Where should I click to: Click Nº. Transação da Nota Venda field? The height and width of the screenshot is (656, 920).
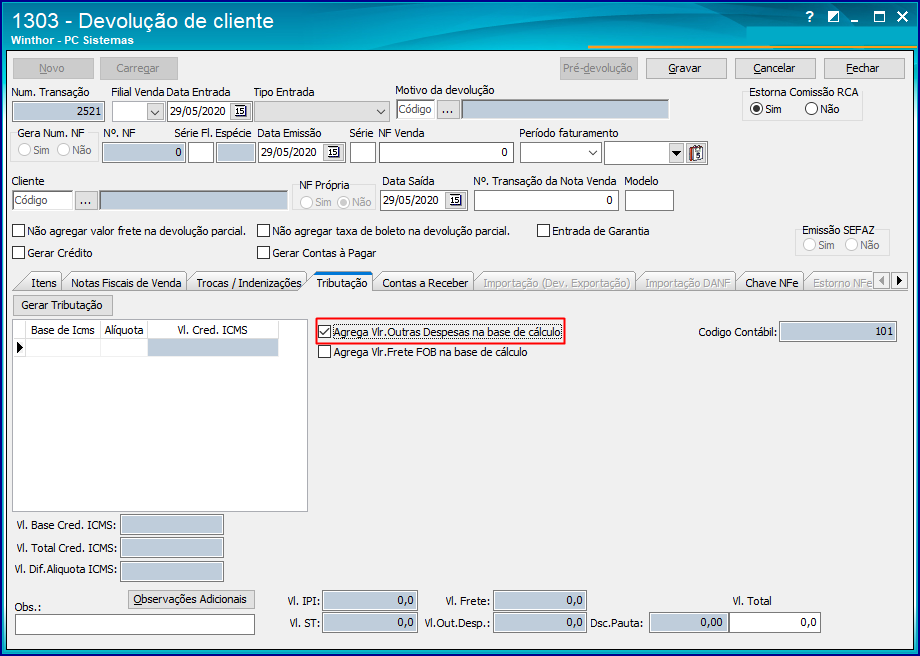(546, 201)
